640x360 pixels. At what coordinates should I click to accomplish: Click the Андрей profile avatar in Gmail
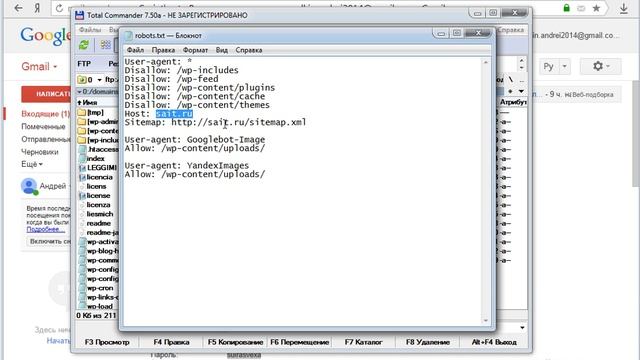[x=29, y=186]
